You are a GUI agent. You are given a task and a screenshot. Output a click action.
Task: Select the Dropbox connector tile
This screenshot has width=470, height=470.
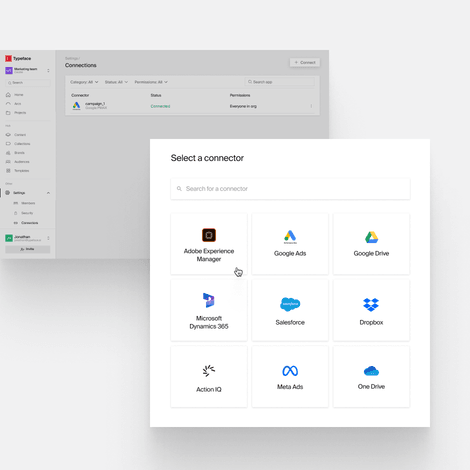[x=371, y=310]
